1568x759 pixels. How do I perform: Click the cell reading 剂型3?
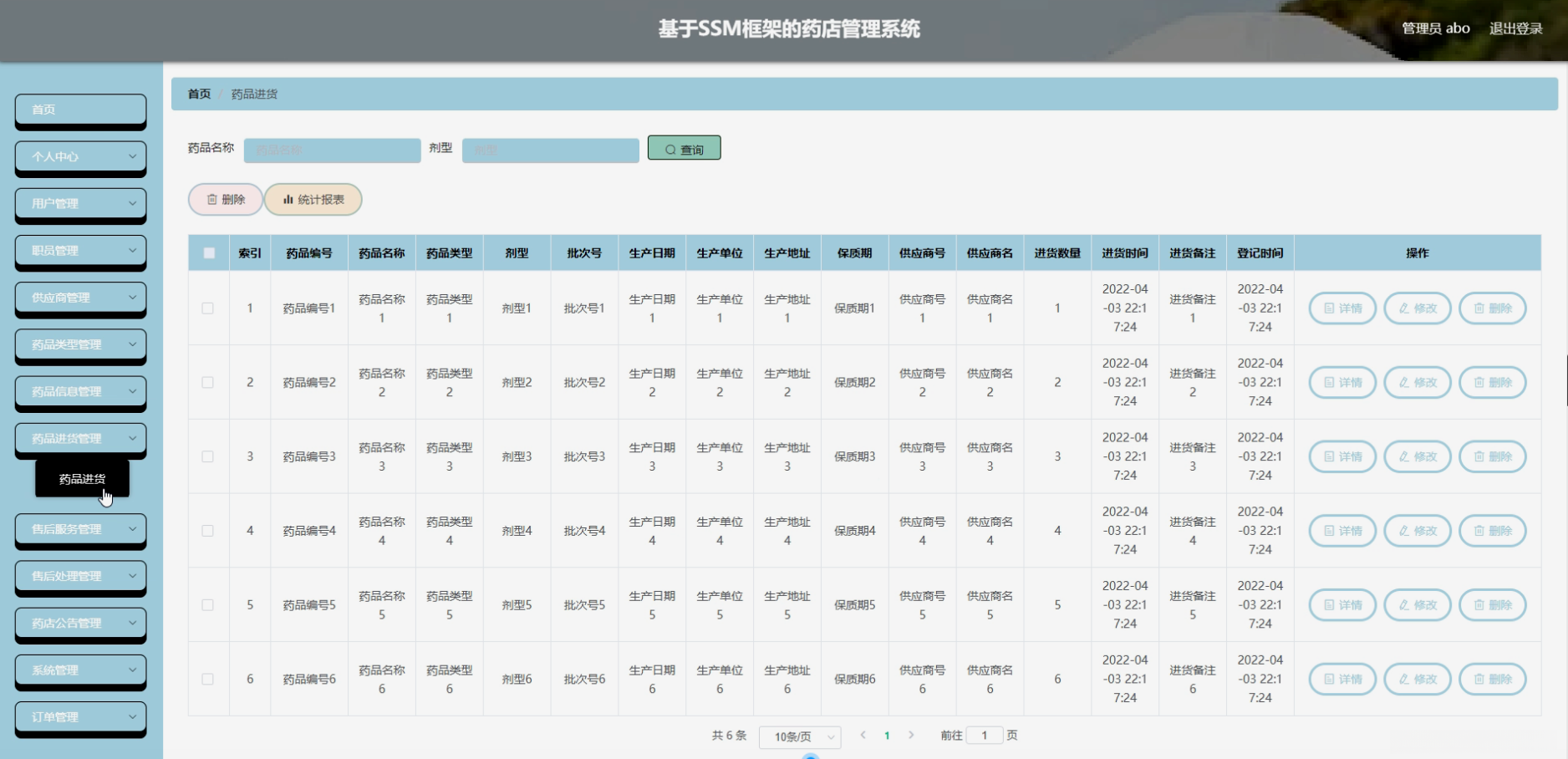coord(517,457)
